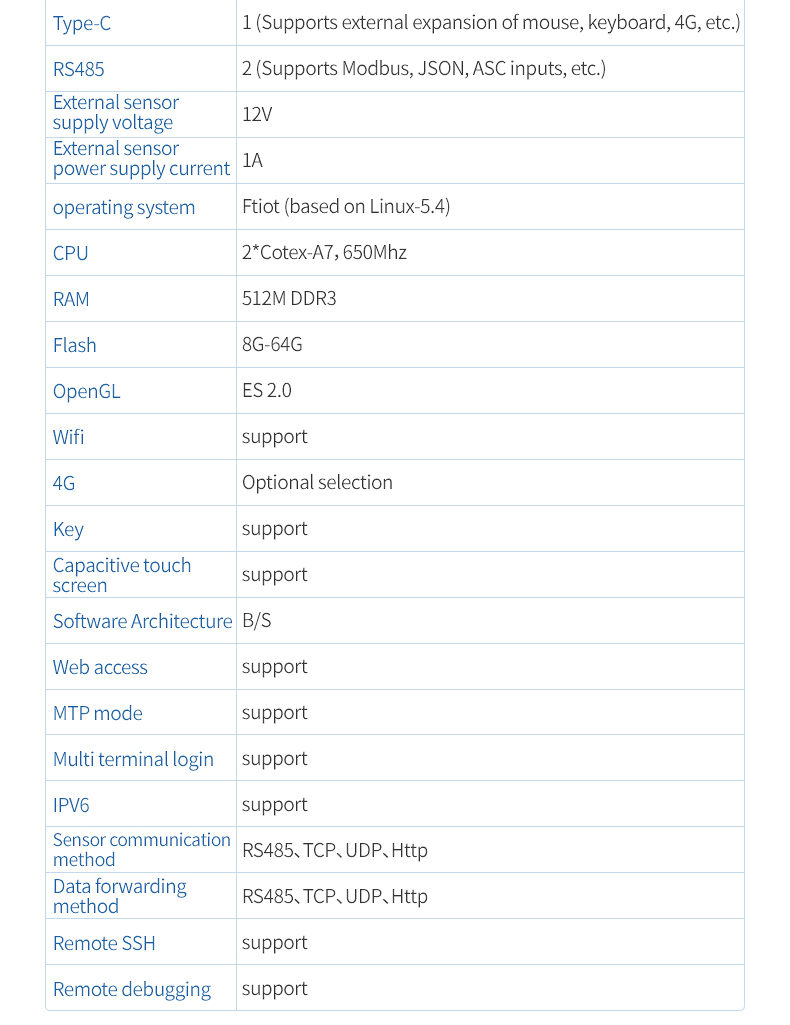Click the Capacitive touch screen label
Screen dimensions: 790x1025
click(x=122, y=575)
